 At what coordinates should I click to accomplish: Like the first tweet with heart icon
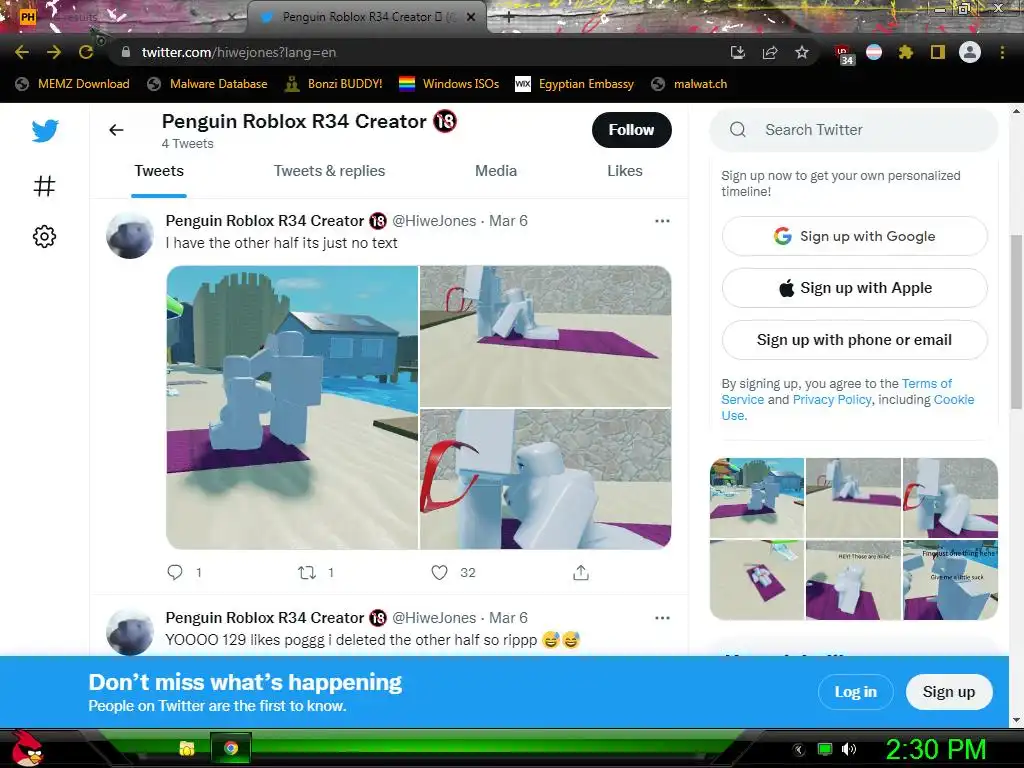click(440, 573)
